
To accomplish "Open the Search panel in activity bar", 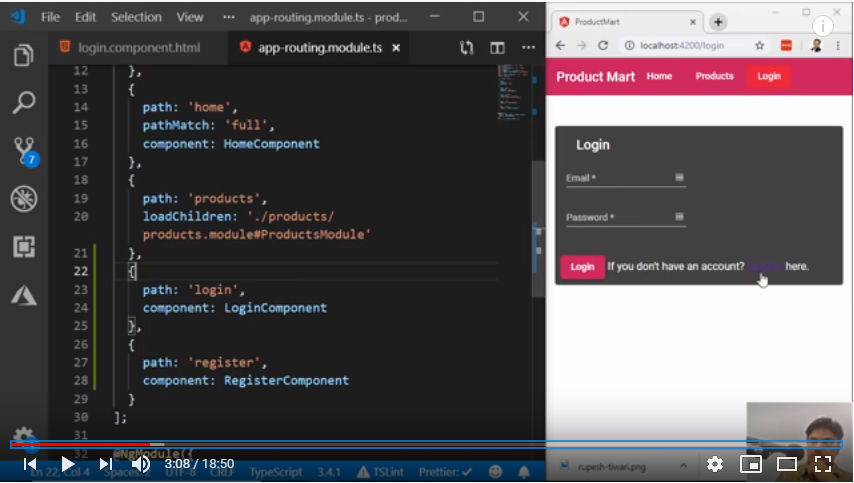I will (24, 103).
